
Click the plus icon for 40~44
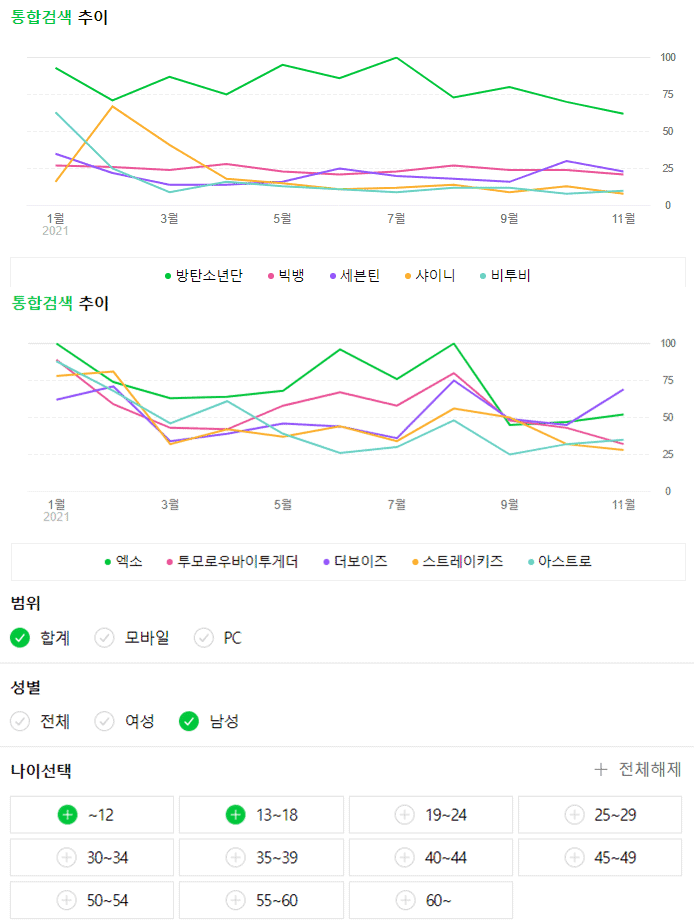coord(404,857)
